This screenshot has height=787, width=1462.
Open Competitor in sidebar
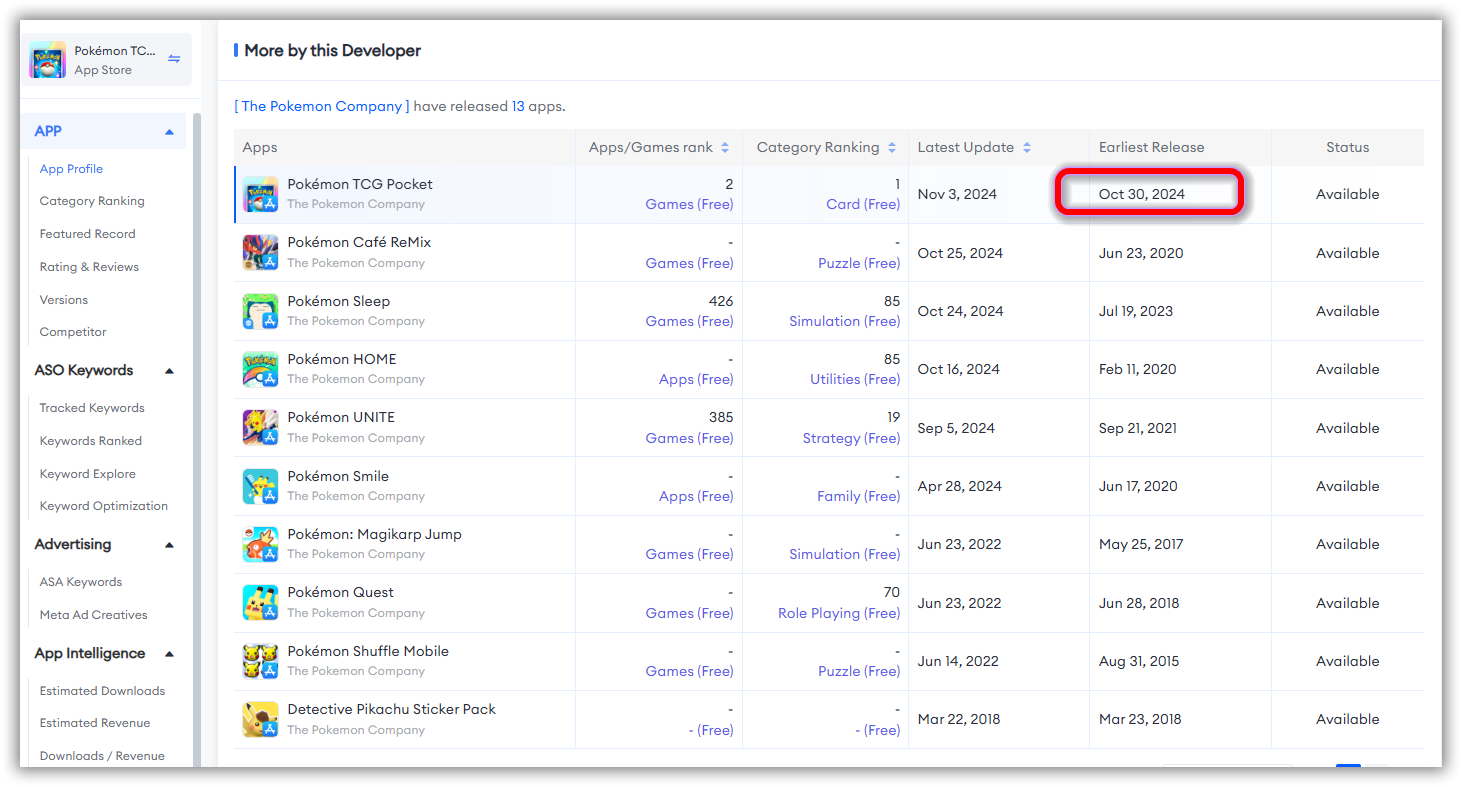[x=73, y=332]
